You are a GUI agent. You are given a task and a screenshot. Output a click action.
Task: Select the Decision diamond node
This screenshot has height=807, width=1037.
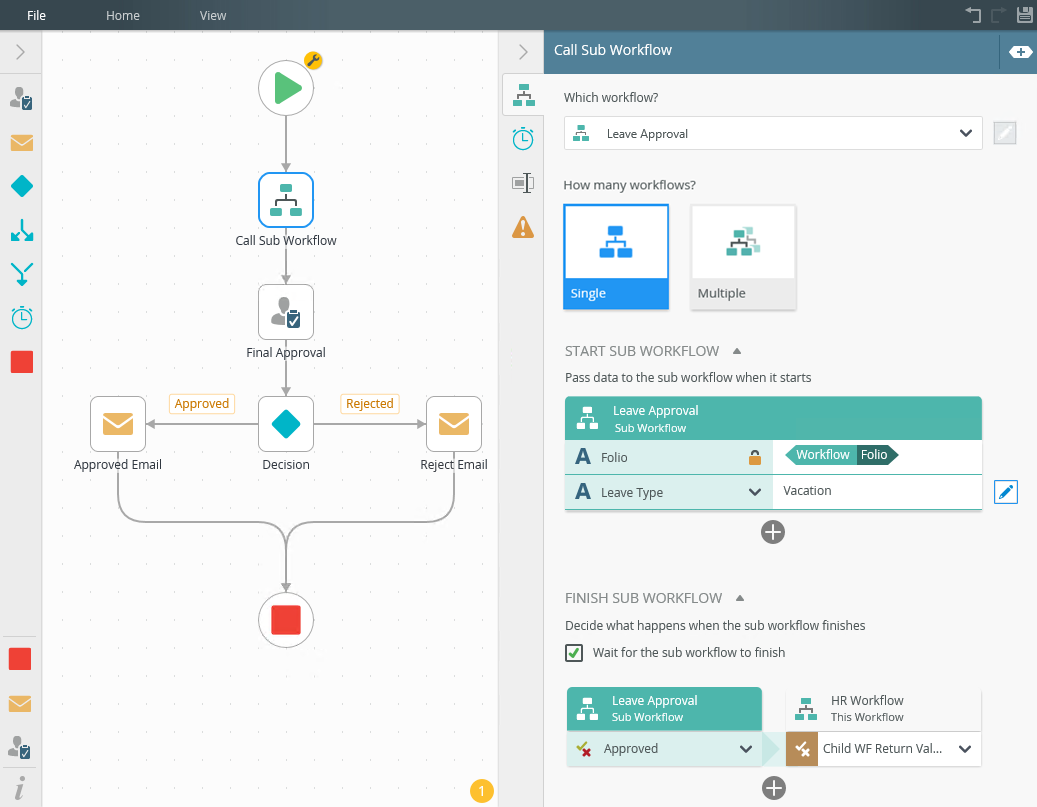(x=286, y=424)
